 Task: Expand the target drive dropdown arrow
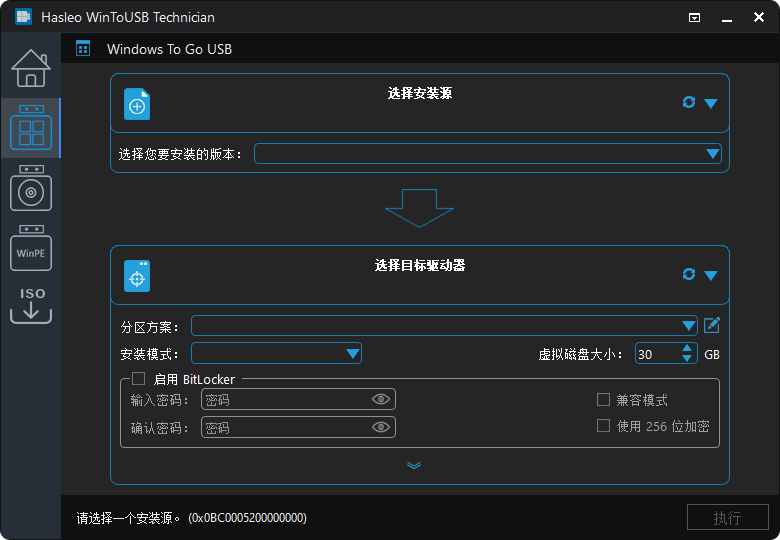pos(711,275)
